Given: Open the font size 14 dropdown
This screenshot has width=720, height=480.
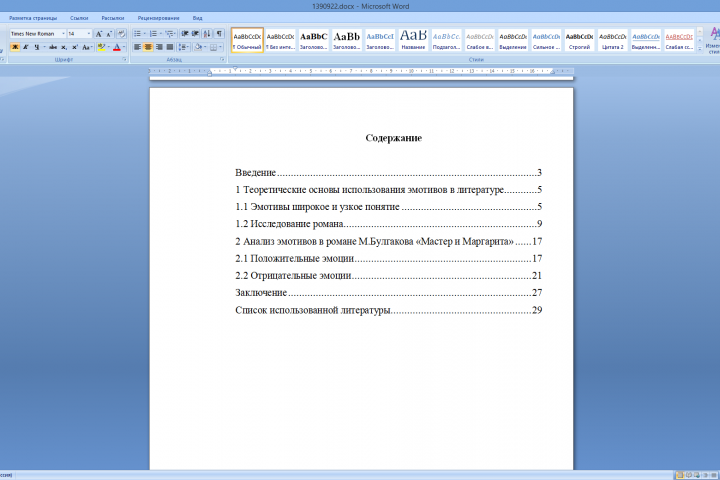Looking at the screenshot, I should (x=89, y=34).
